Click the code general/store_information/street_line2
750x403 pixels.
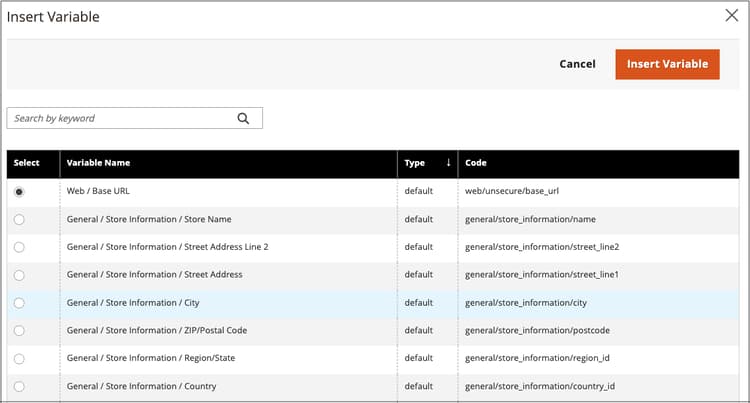542,247
